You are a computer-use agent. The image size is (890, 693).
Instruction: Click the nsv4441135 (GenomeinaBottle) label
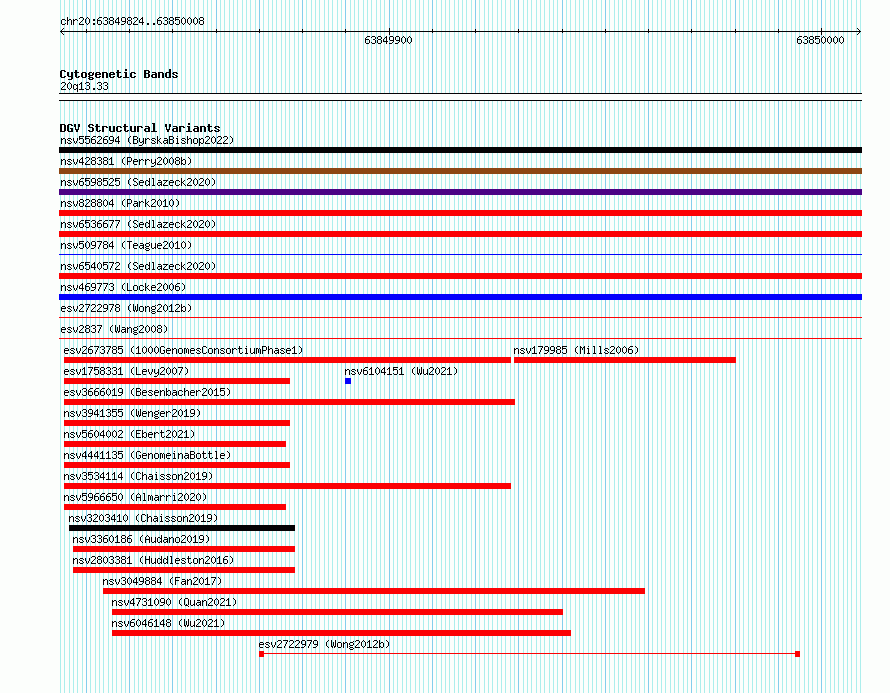coord(147,455)
